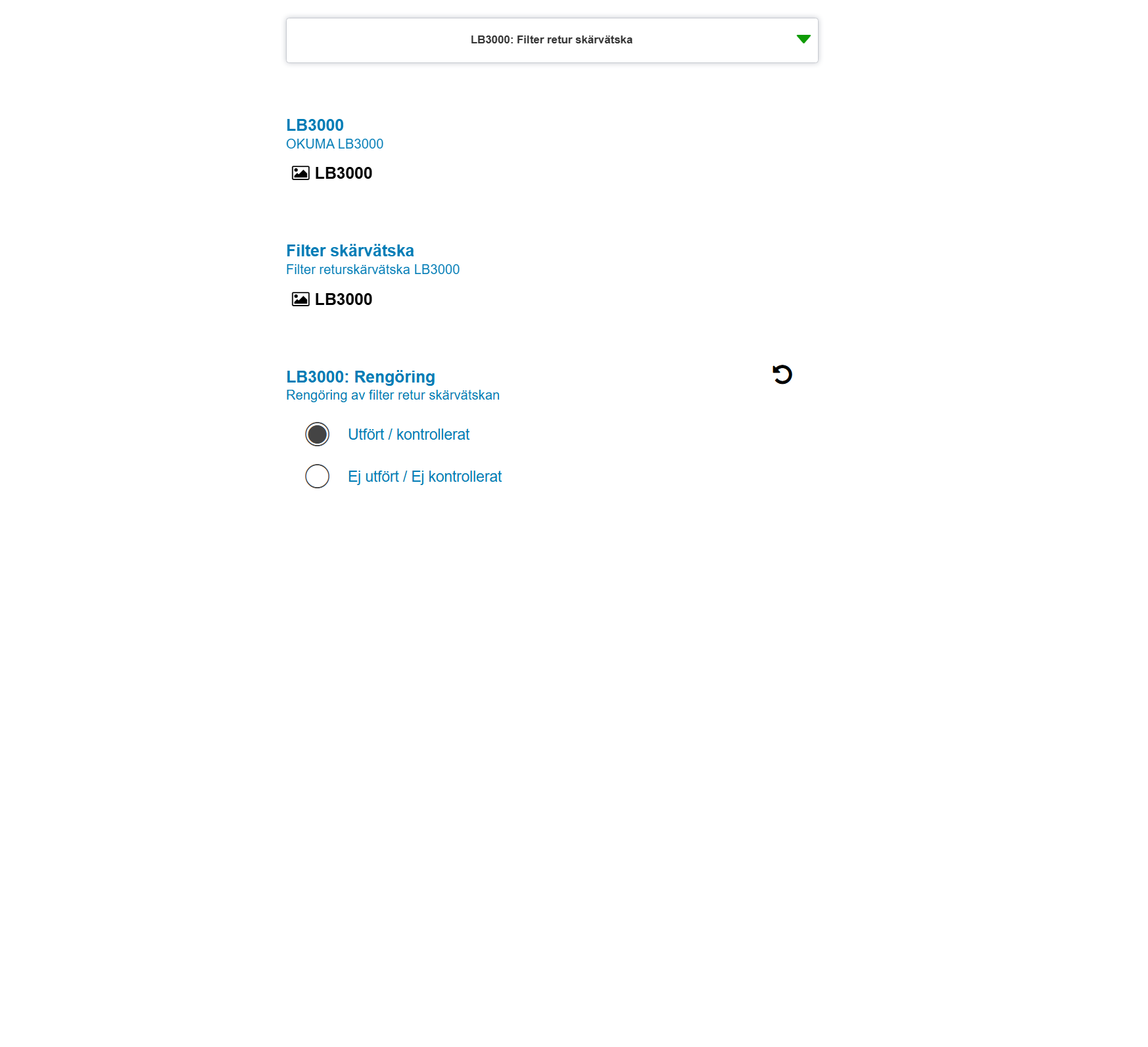The image size is (1148, 1047).
Task: Click the bold word Rengöring in heading
Action: (x=395, y=377)
